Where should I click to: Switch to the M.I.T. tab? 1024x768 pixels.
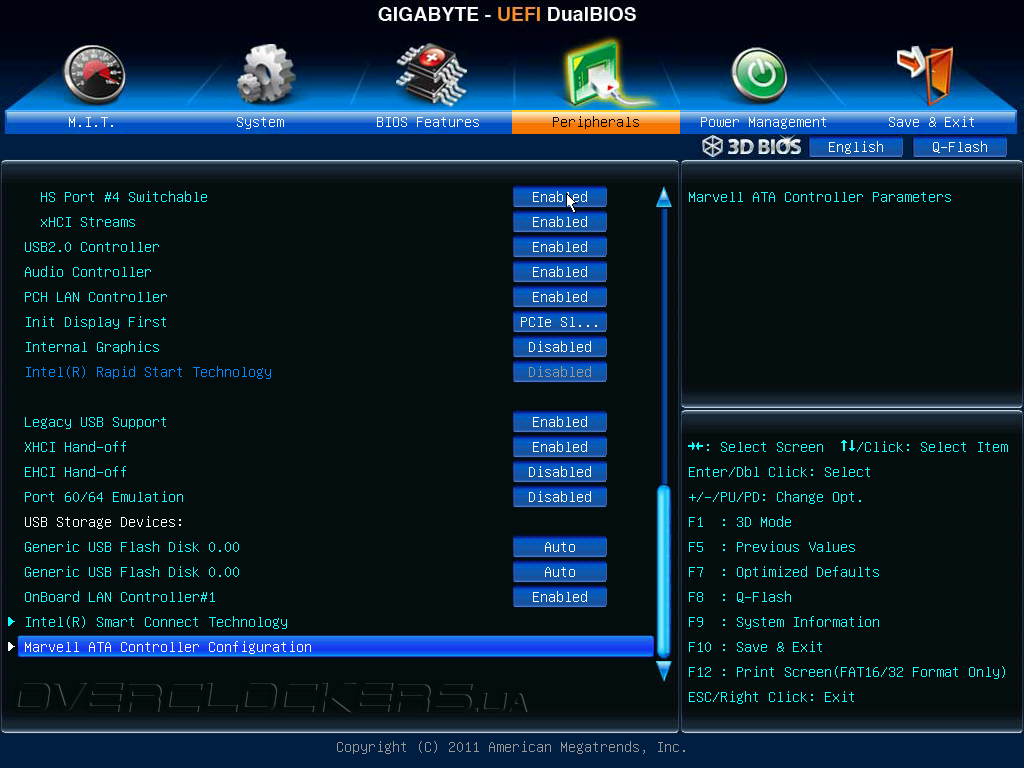[x=91, y=122]
